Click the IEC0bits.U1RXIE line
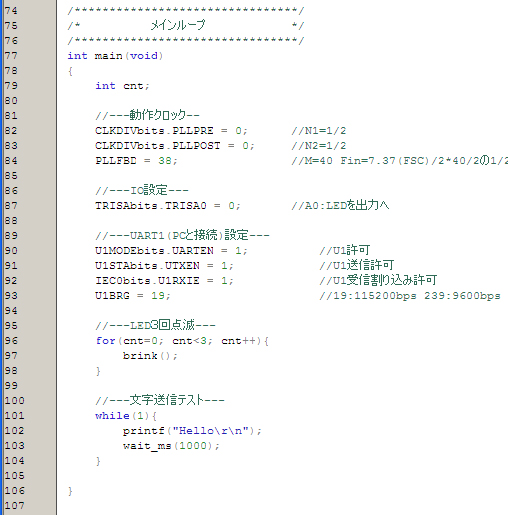The width and height of the screenshot is (508, 515). click(x=164, y=281)
